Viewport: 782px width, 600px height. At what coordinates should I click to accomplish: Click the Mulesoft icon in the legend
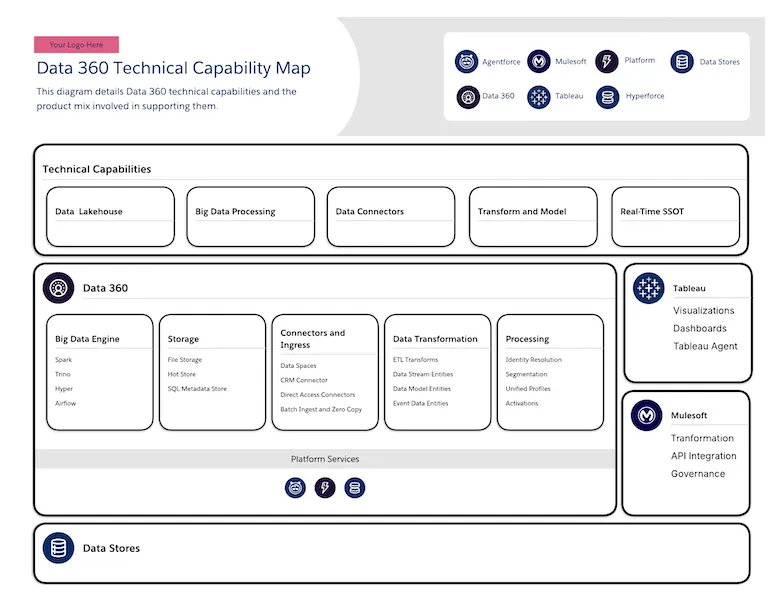[x=539, y=61]
